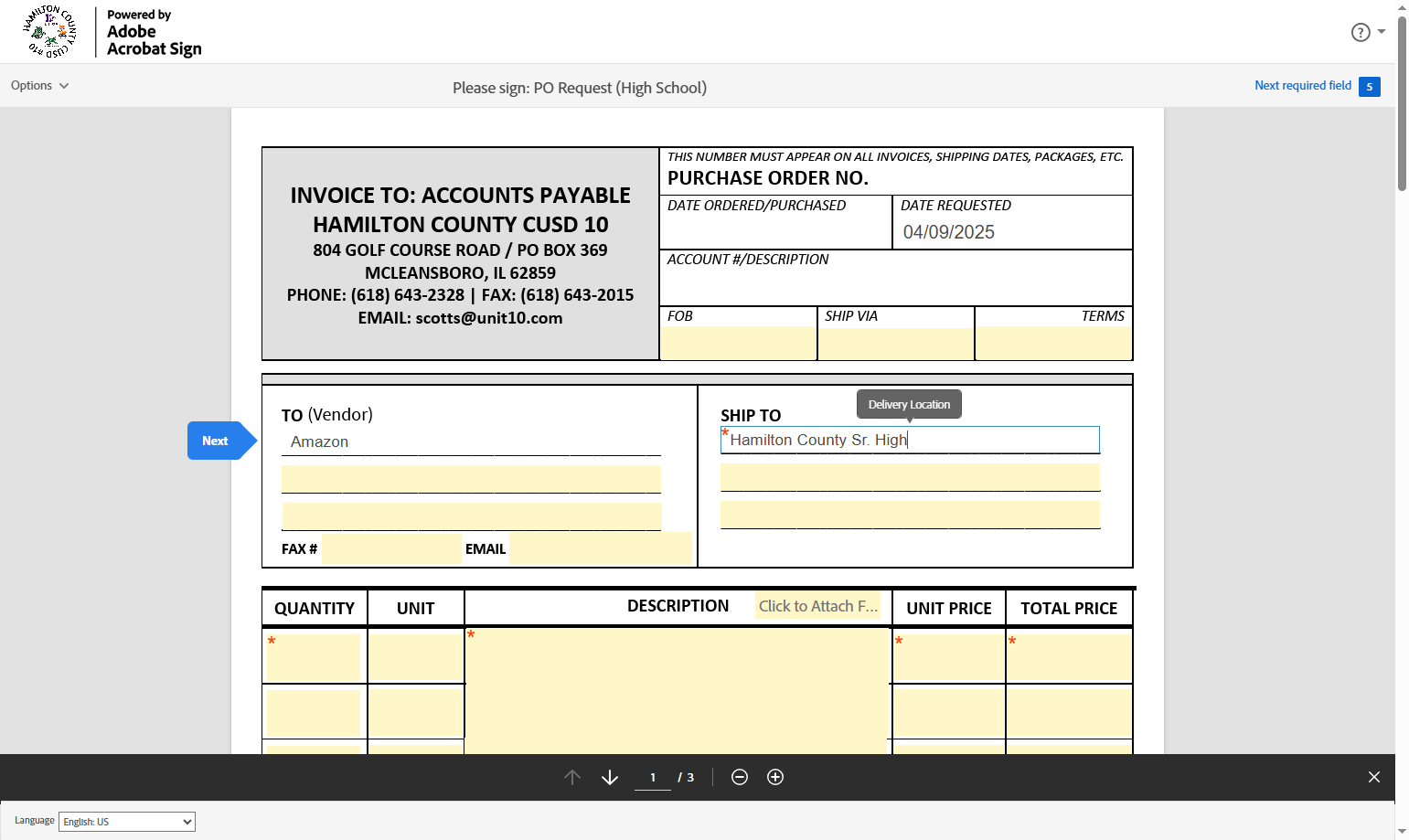Click the first Total Price field
This screenshot has height=840, width=1409.
[1070, 657]
